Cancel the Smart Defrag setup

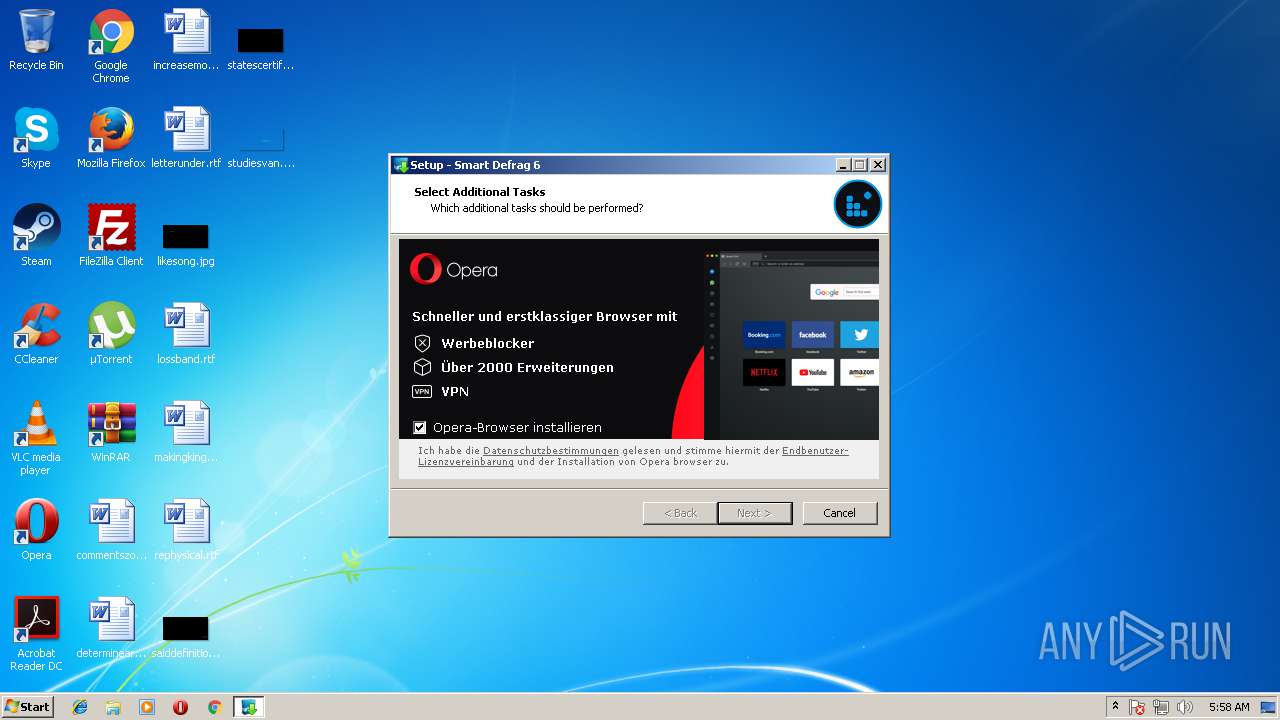click(x=840, y=513)
